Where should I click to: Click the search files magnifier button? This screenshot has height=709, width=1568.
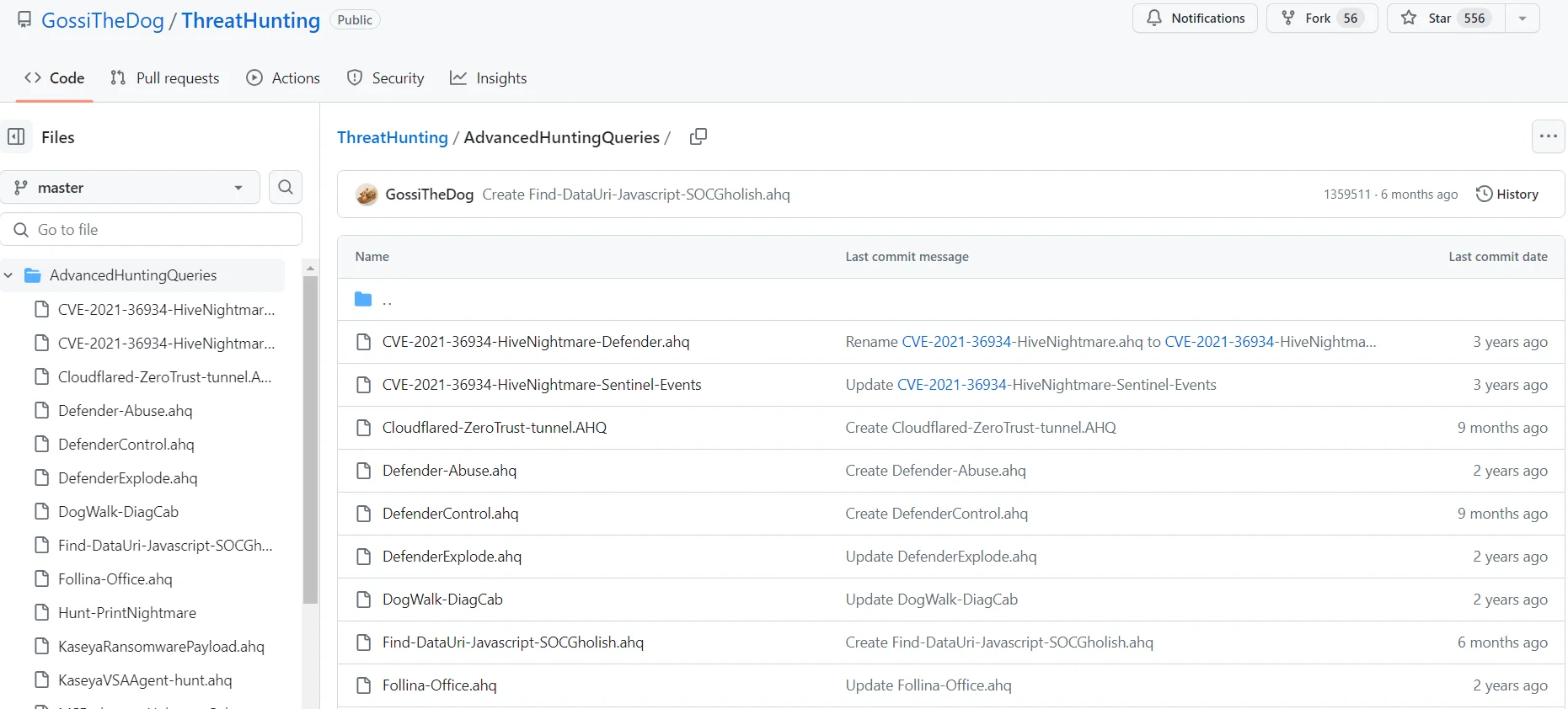point(286,187)
